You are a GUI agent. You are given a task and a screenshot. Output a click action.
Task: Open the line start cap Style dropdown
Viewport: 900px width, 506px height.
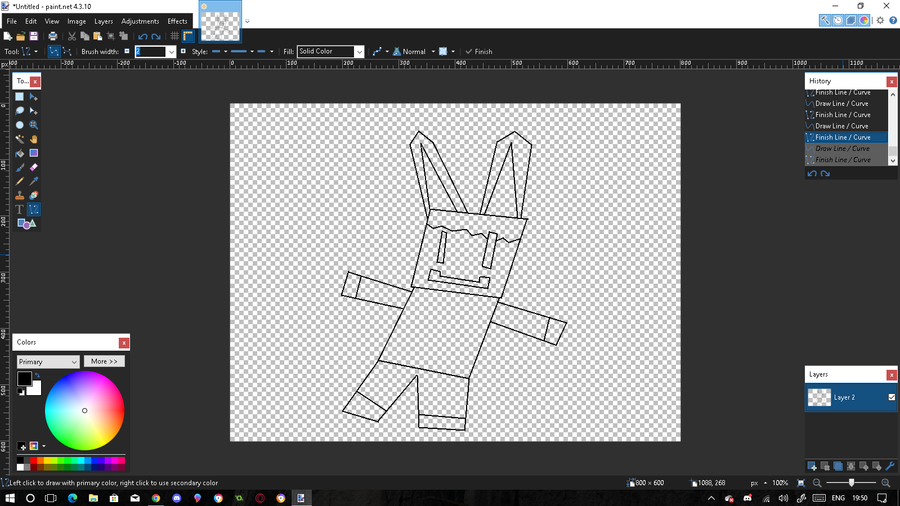220,52
